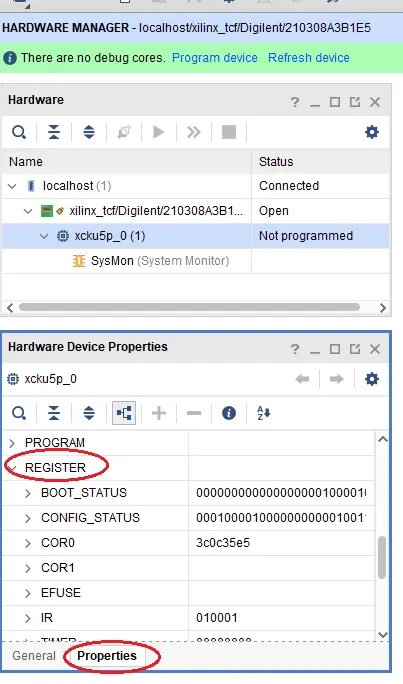
Task: Expand all rows in the properties list
Action: tap(89, 413)
